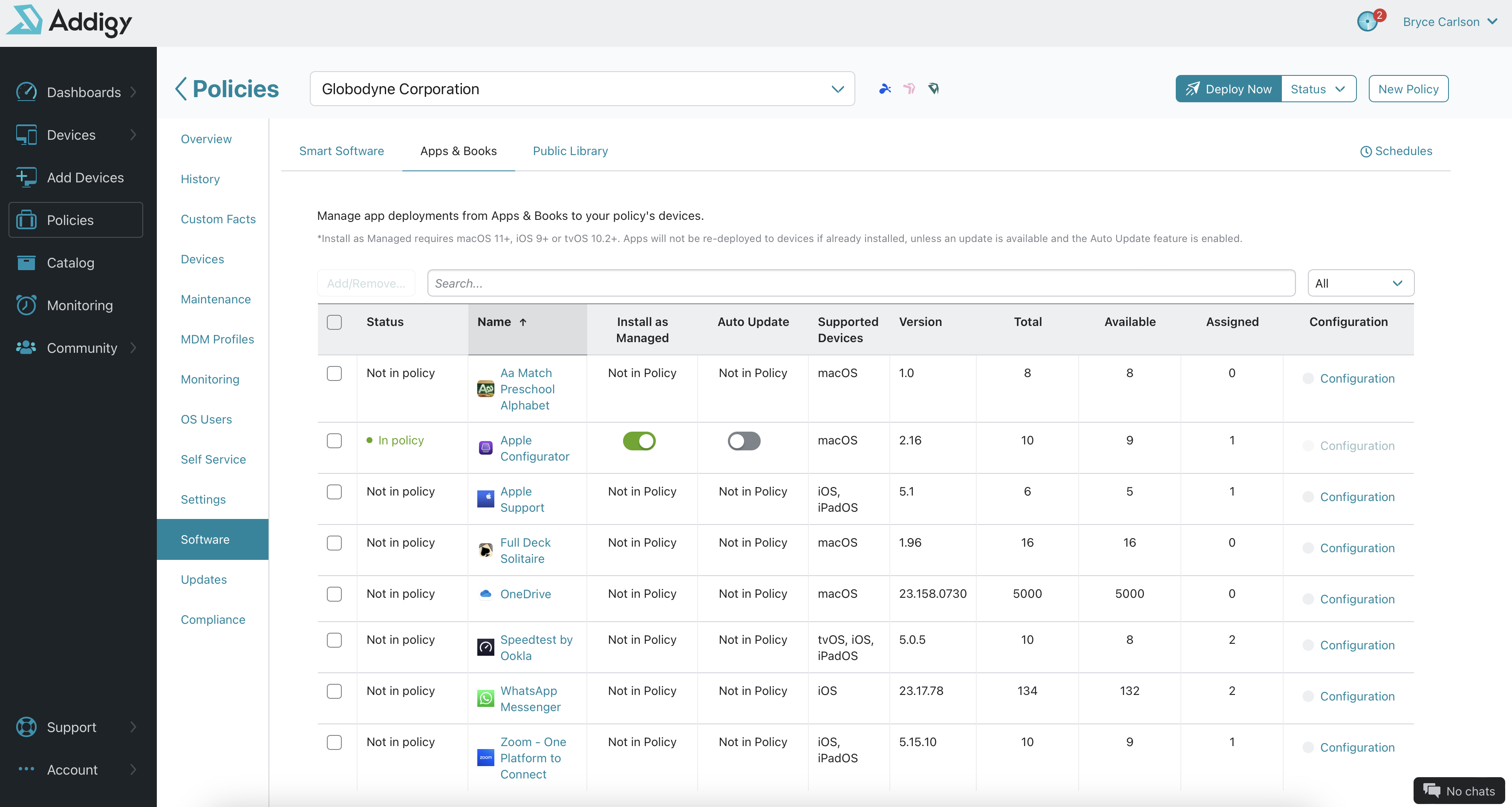Open the Smart Software tab
This screenshot has height=807, width=1512.
coord(342,151)
